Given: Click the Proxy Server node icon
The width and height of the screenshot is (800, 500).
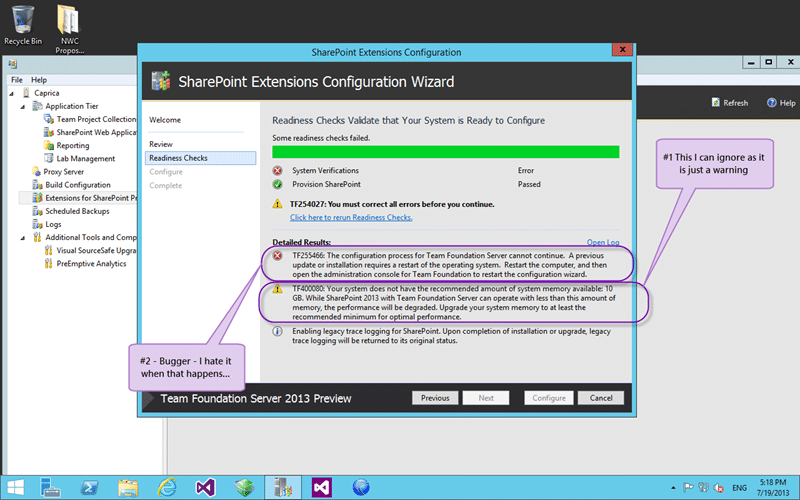Looking at the screenshot, I should point(36,171).
